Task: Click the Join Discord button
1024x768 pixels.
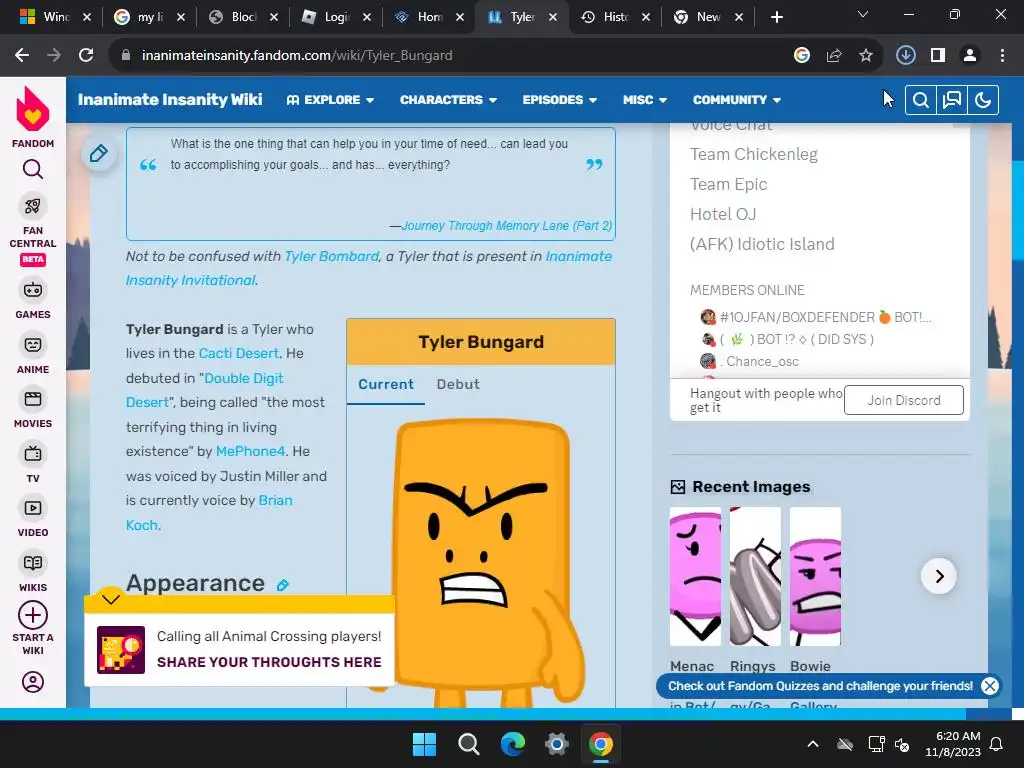Action: pos(904,400)
